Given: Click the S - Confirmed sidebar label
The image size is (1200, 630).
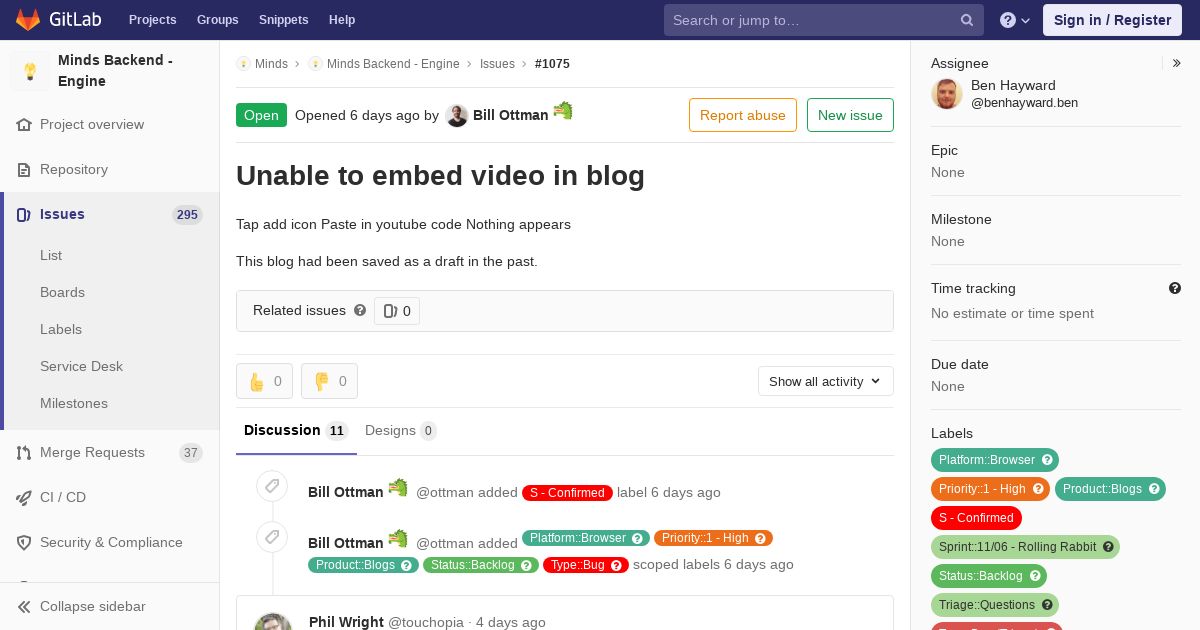Looking at the screenshot, I should click(976, 518).
